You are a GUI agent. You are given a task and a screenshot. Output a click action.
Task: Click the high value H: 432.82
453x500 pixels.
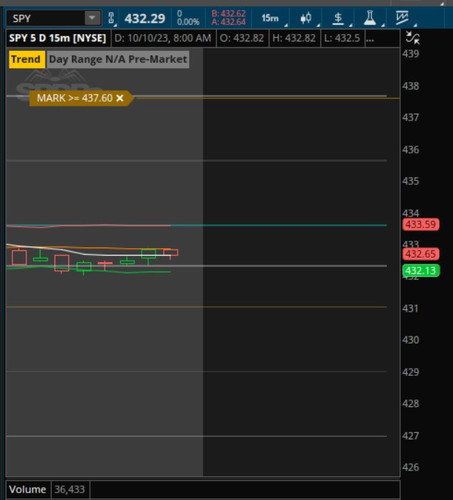pyautogui.click(x=294, y=38)
